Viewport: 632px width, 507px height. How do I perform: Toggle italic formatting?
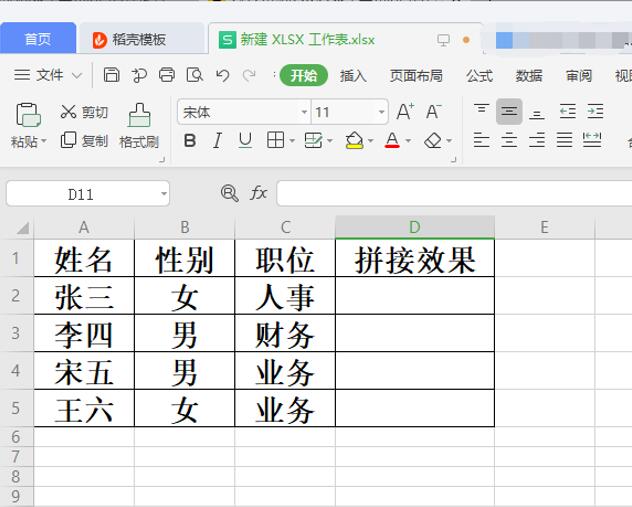point(217,141)
